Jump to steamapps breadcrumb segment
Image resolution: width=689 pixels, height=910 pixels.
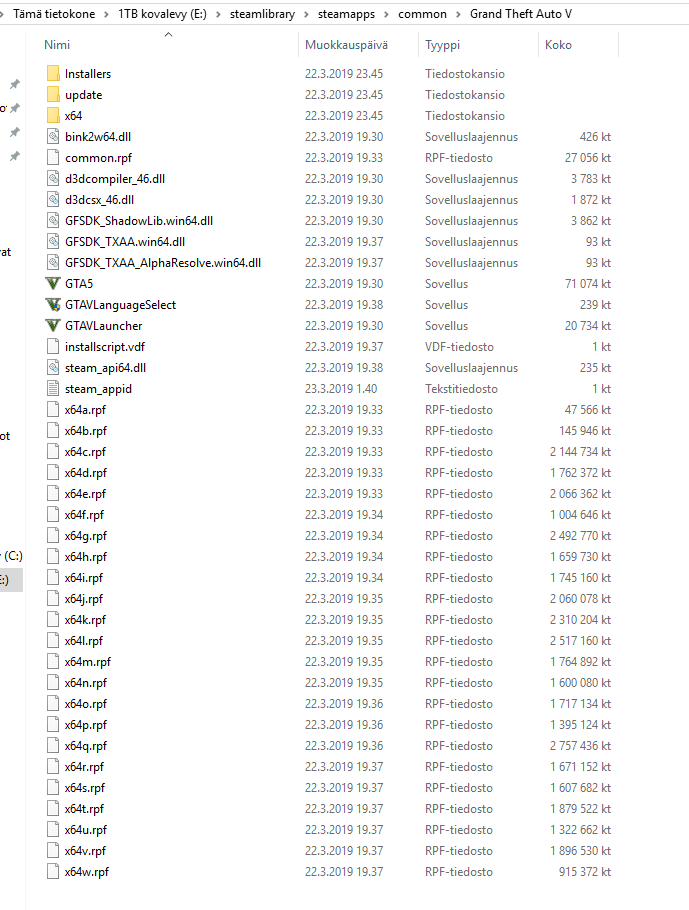347,14
